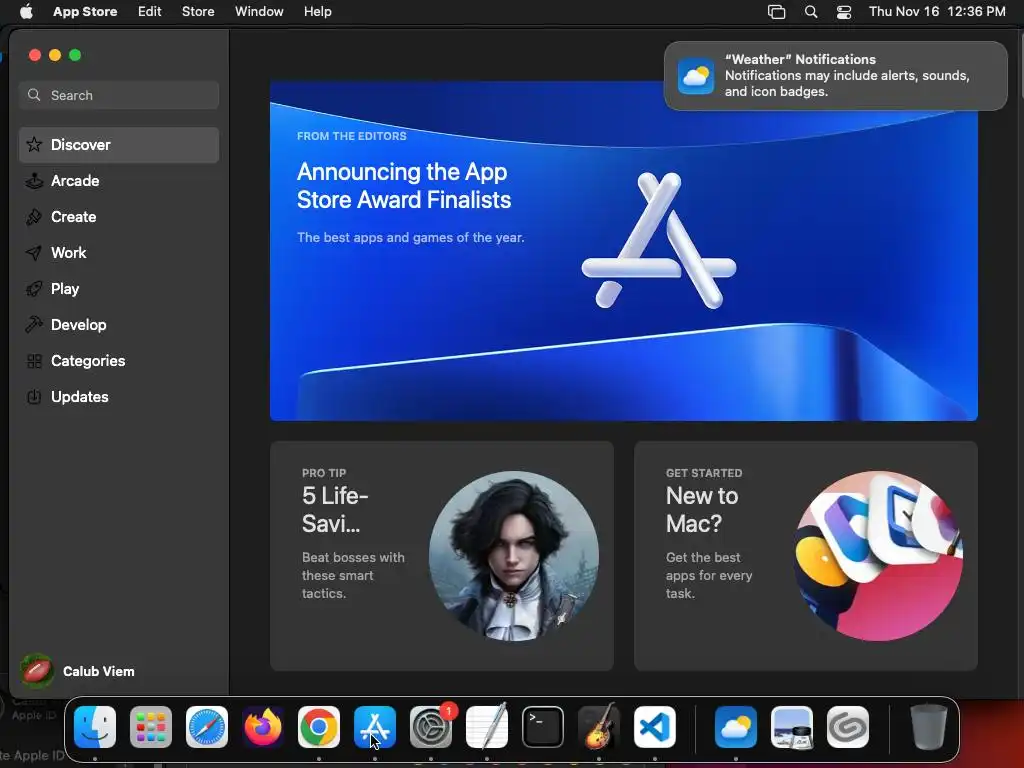Browse all Categories

click(x=119, y=360)
